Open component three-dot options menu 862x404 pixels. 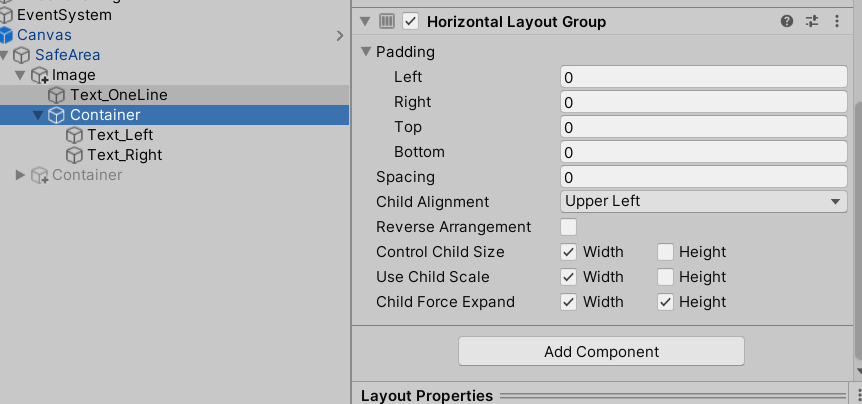837,21
